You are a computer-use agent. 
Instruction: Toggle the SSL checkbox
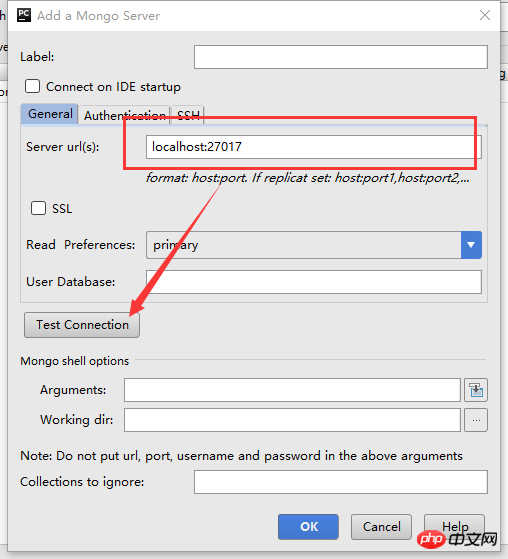39,208
